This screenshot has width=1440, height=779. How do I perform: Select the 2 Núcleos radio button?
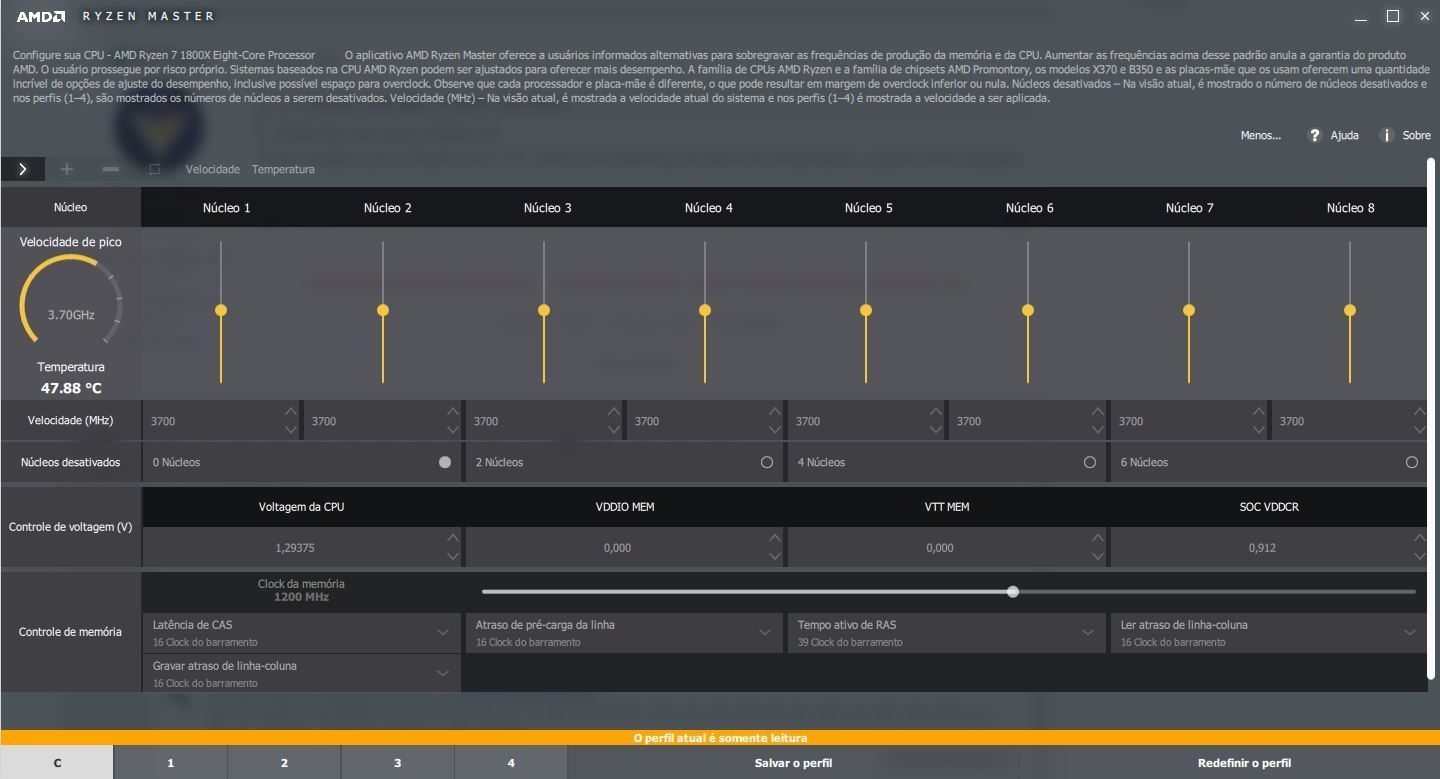pyautogui.click(x=767, y=462)
